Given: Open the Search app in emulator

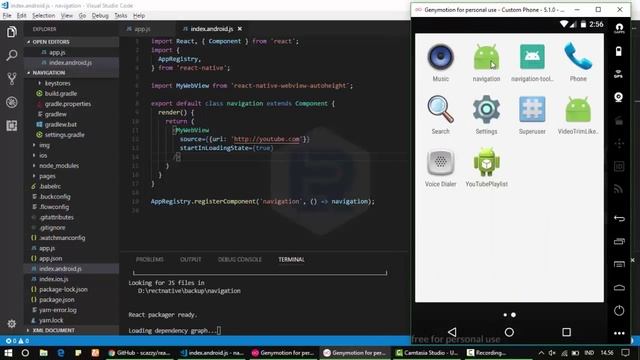Looking at the screenshot, I should coord(440,115).
